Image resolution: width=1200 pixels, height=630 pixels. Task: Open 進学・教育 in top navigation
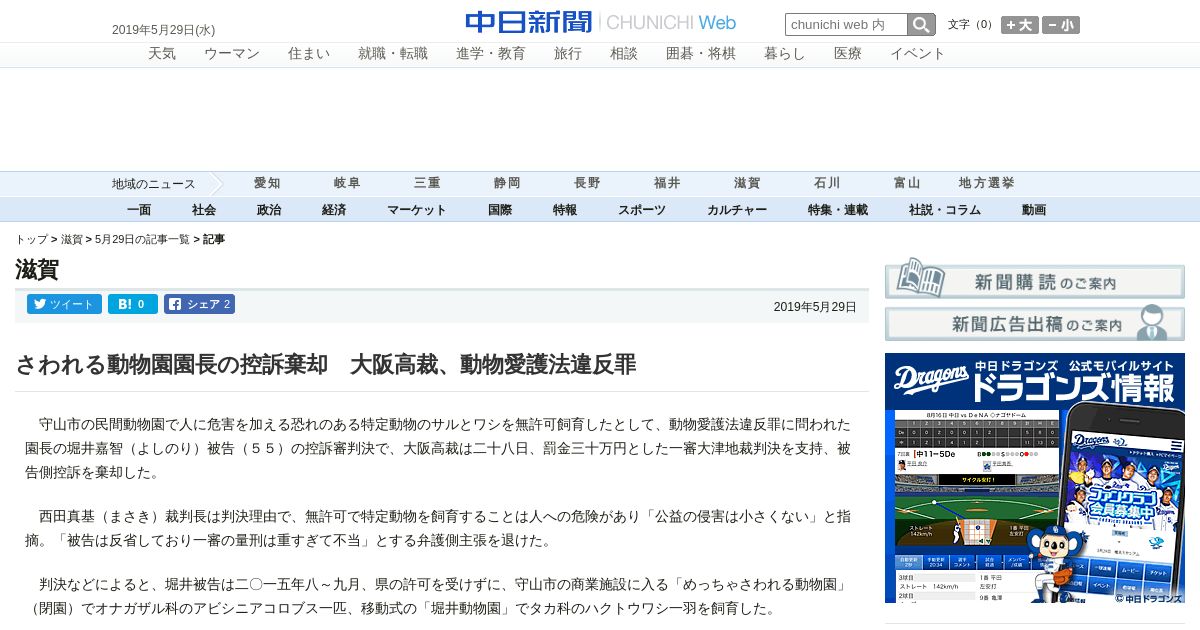pyautogui.click(x=491, y=54)
